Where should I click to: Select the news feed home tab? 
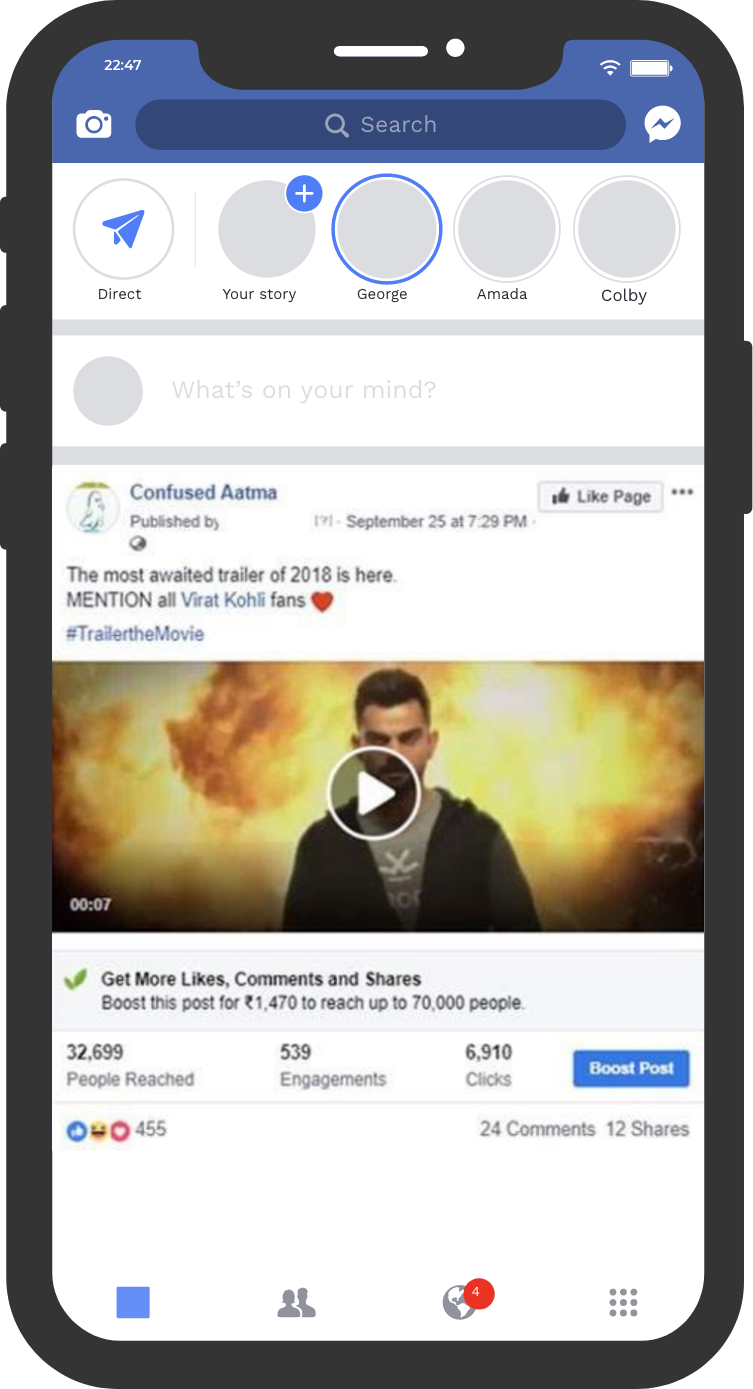133,1302
